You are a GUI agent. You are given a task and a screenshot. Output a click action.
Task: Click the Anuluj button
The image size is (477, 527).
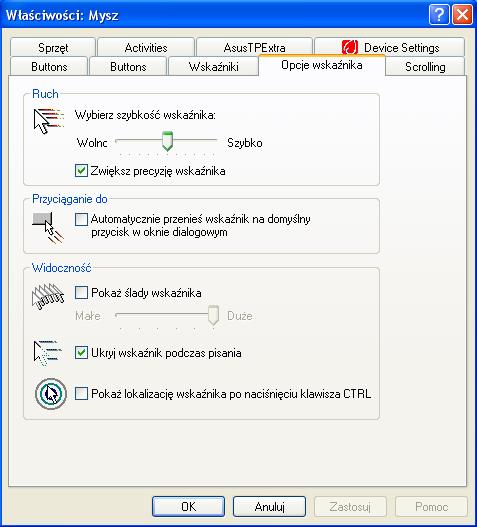click(269, 506)
